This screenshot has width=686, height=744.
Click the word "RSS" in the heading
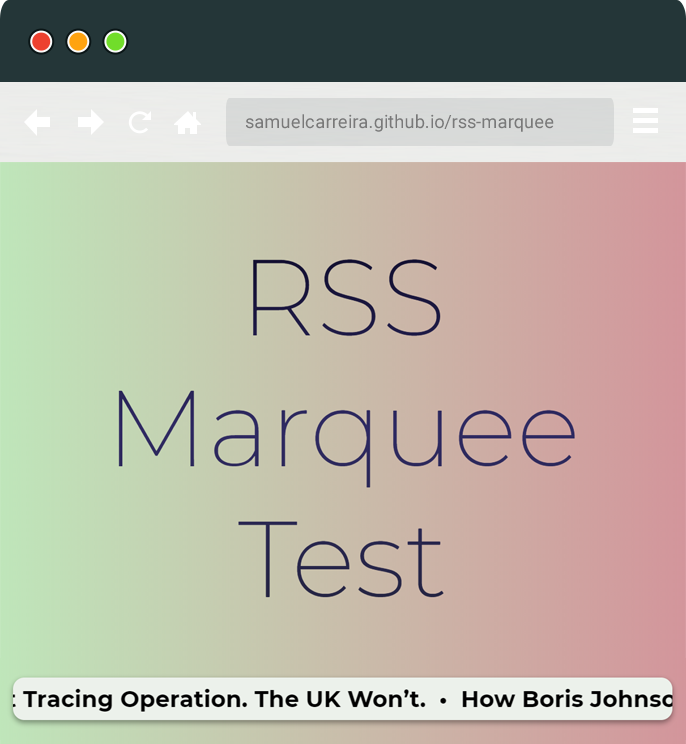point(344,297)
